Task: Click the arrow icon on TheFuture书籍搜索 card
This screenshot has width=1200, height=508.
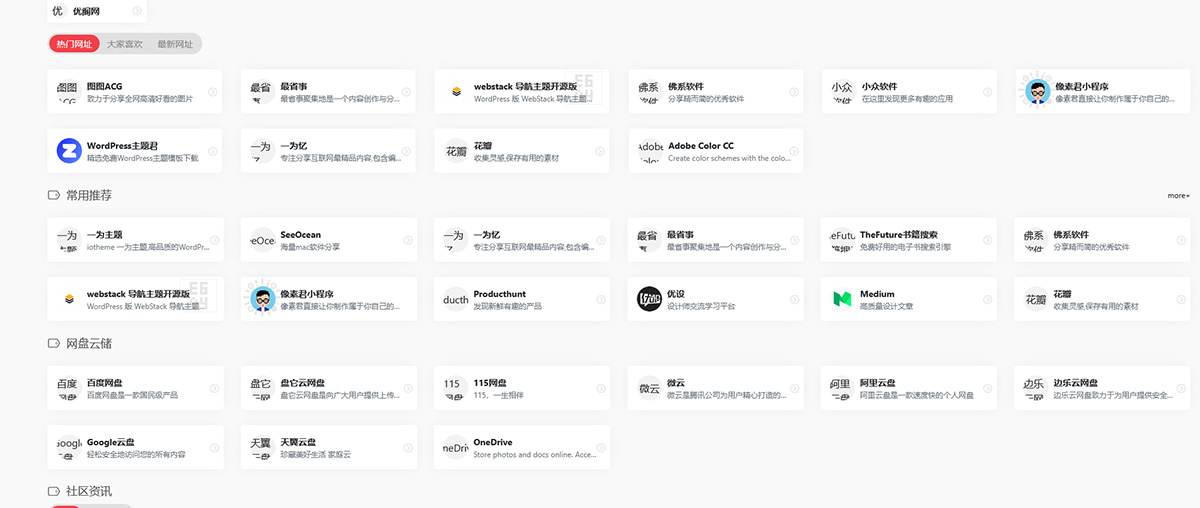Action: pos(986,241)
